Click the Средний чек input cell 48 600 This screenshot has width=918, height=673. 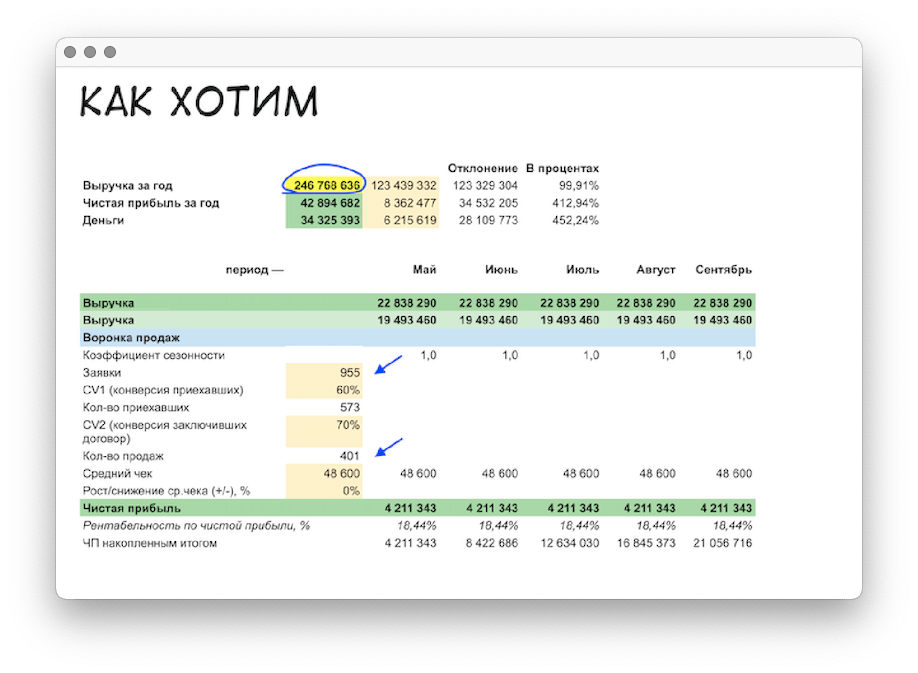click(x=325, y=473)
